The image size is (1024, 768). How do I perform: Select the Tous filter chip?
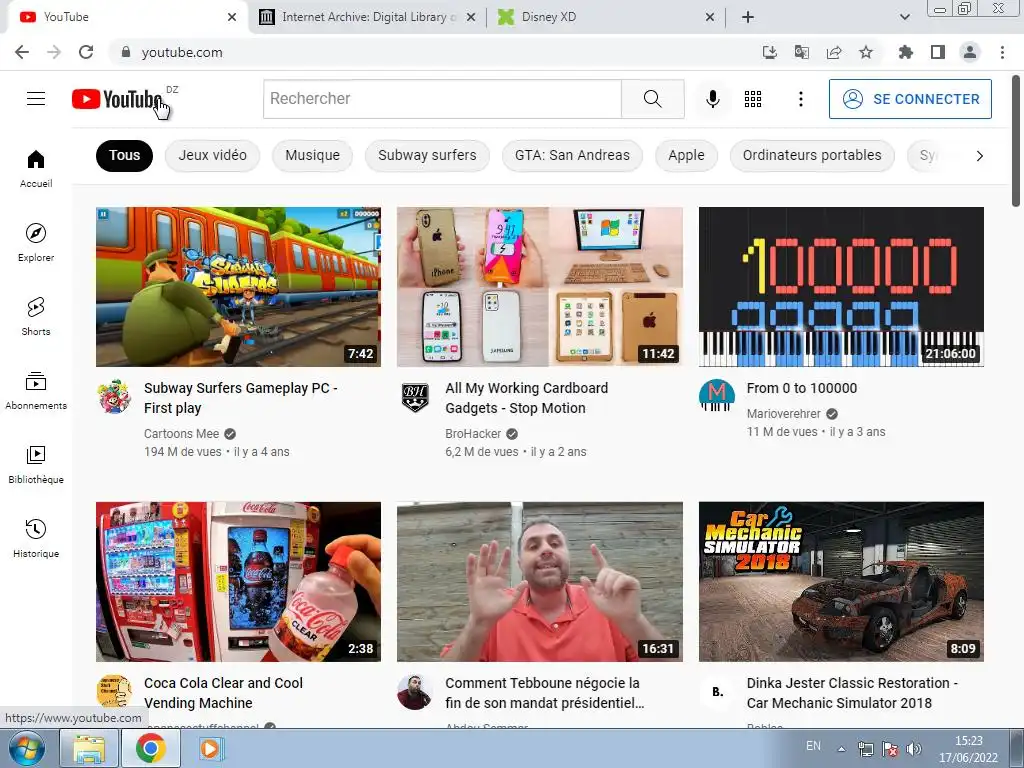[x=124, y=155]
